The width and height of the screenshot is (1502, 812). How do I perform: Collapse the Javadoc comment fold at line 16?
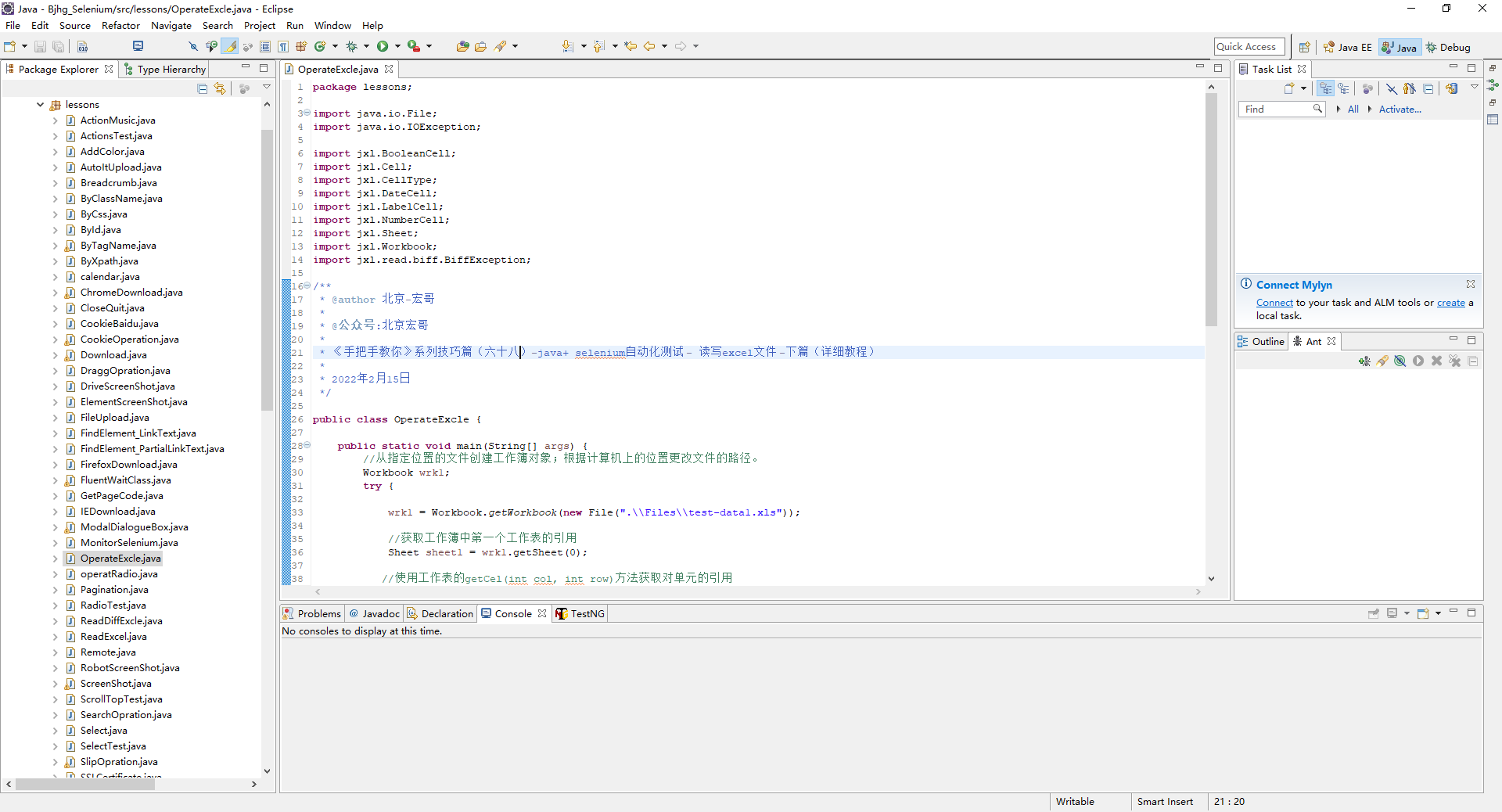(307, 286)
